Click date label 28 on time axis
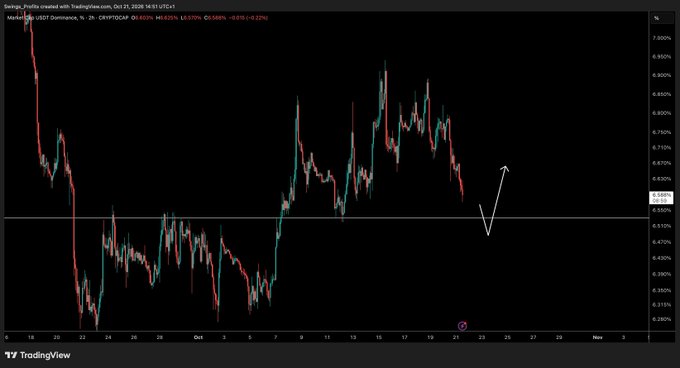Viewport: 680px width, 368px height. pos(160,337)
